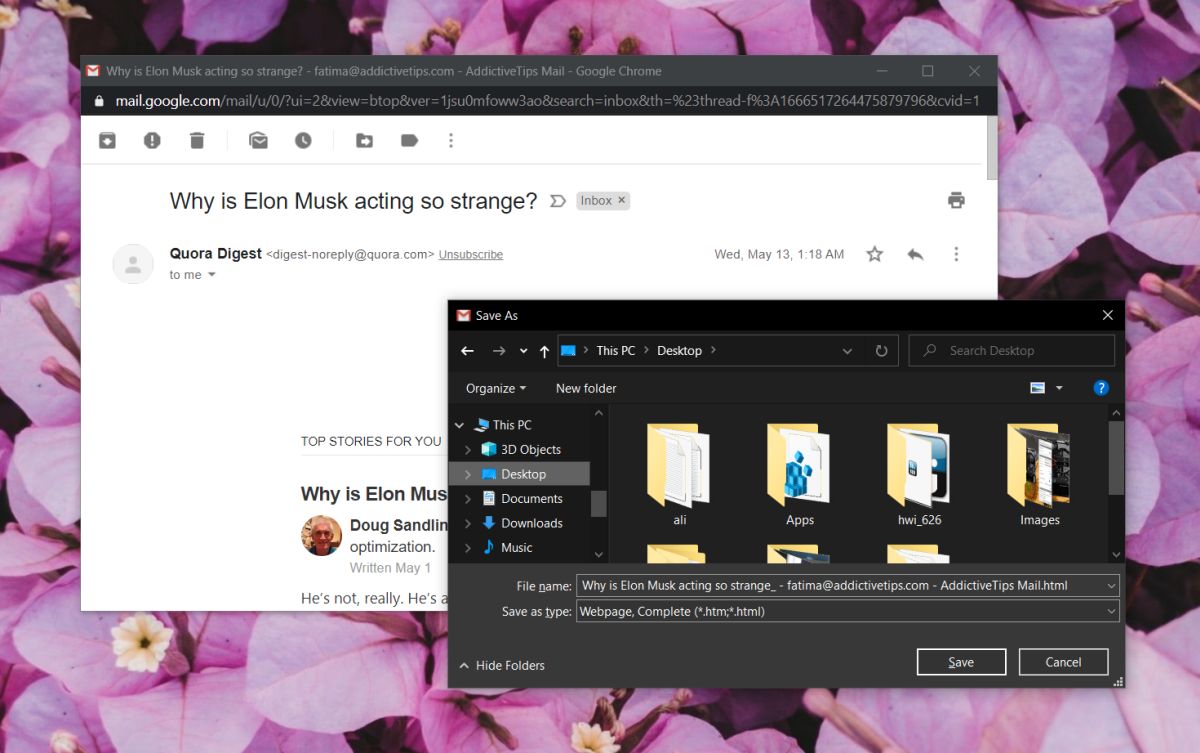Create a New folder
The image size is (1200, 753).
click(x=586, y=388)
